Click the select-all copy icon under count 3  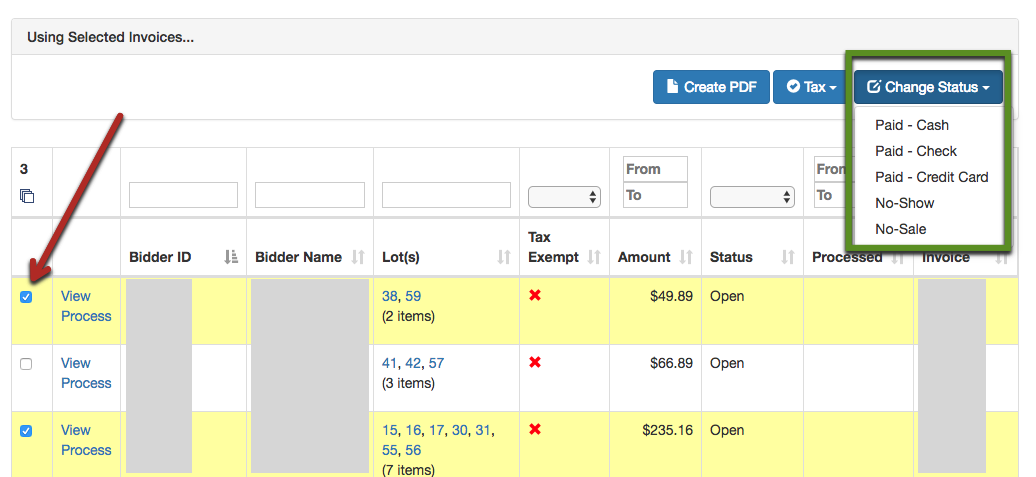(x=27, y=196)
